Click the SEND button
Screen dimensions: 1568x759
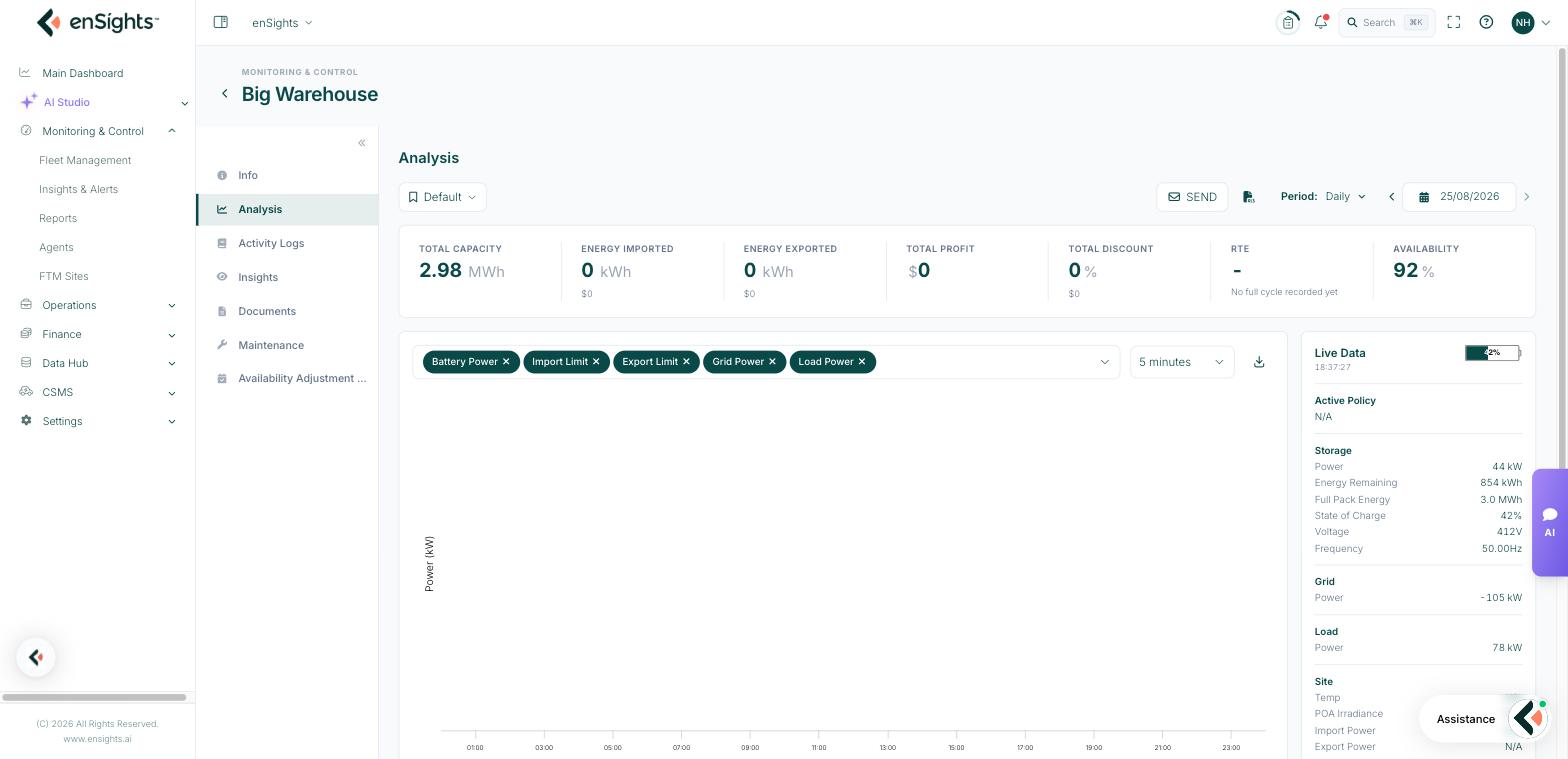click(x=1192, y=197)
